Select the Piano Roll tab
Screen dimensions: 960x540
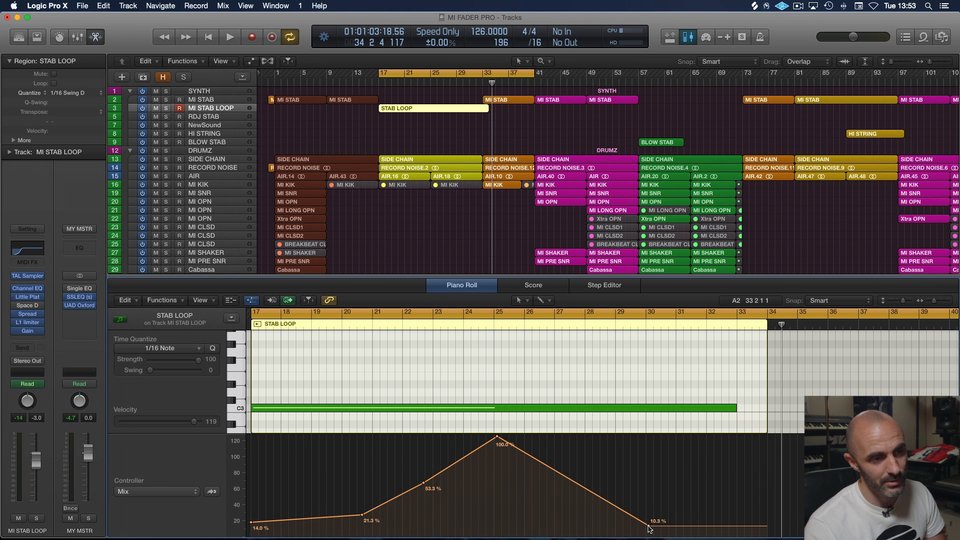pos(462,285)
